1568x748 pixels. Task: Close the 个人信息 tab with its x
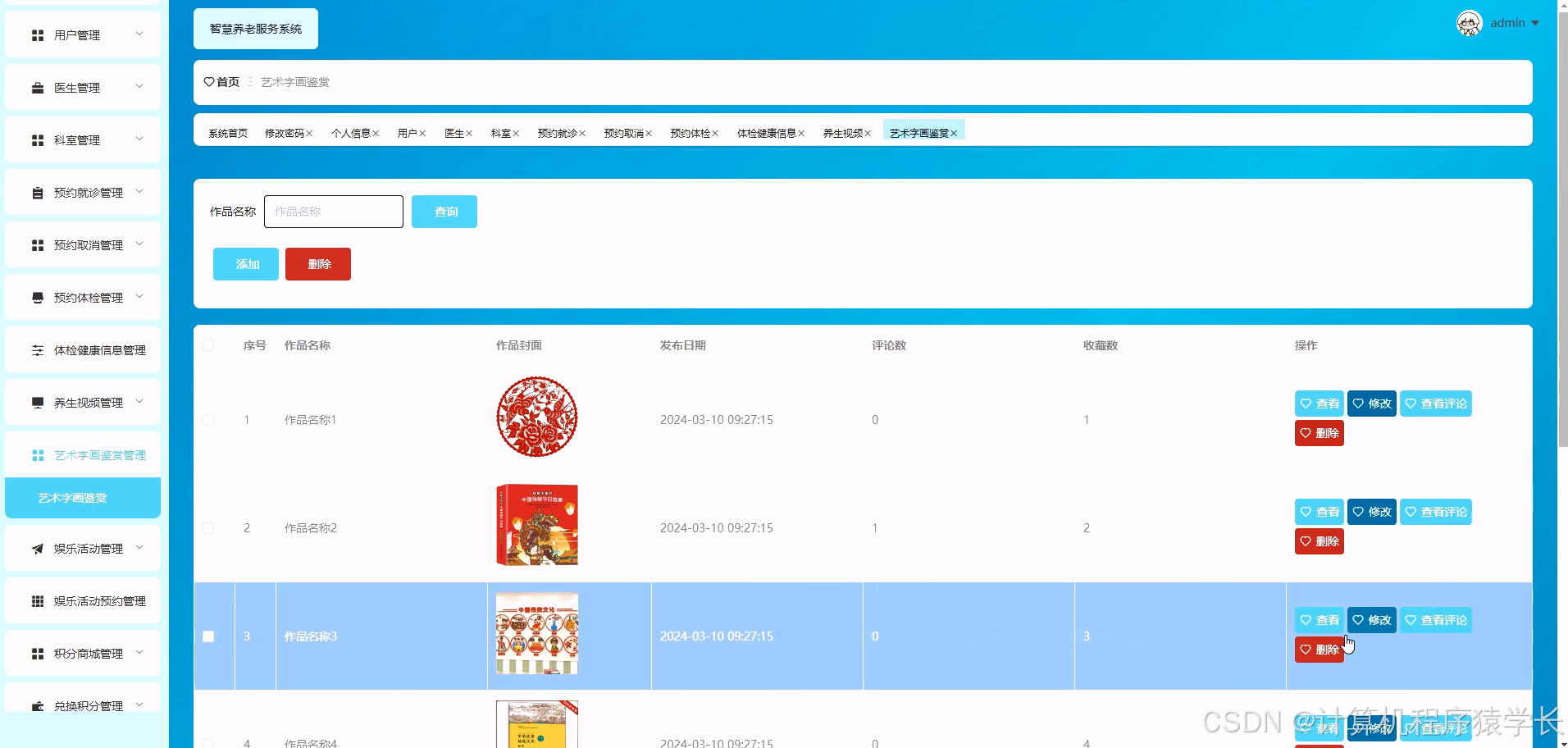[x=376, y=134]
